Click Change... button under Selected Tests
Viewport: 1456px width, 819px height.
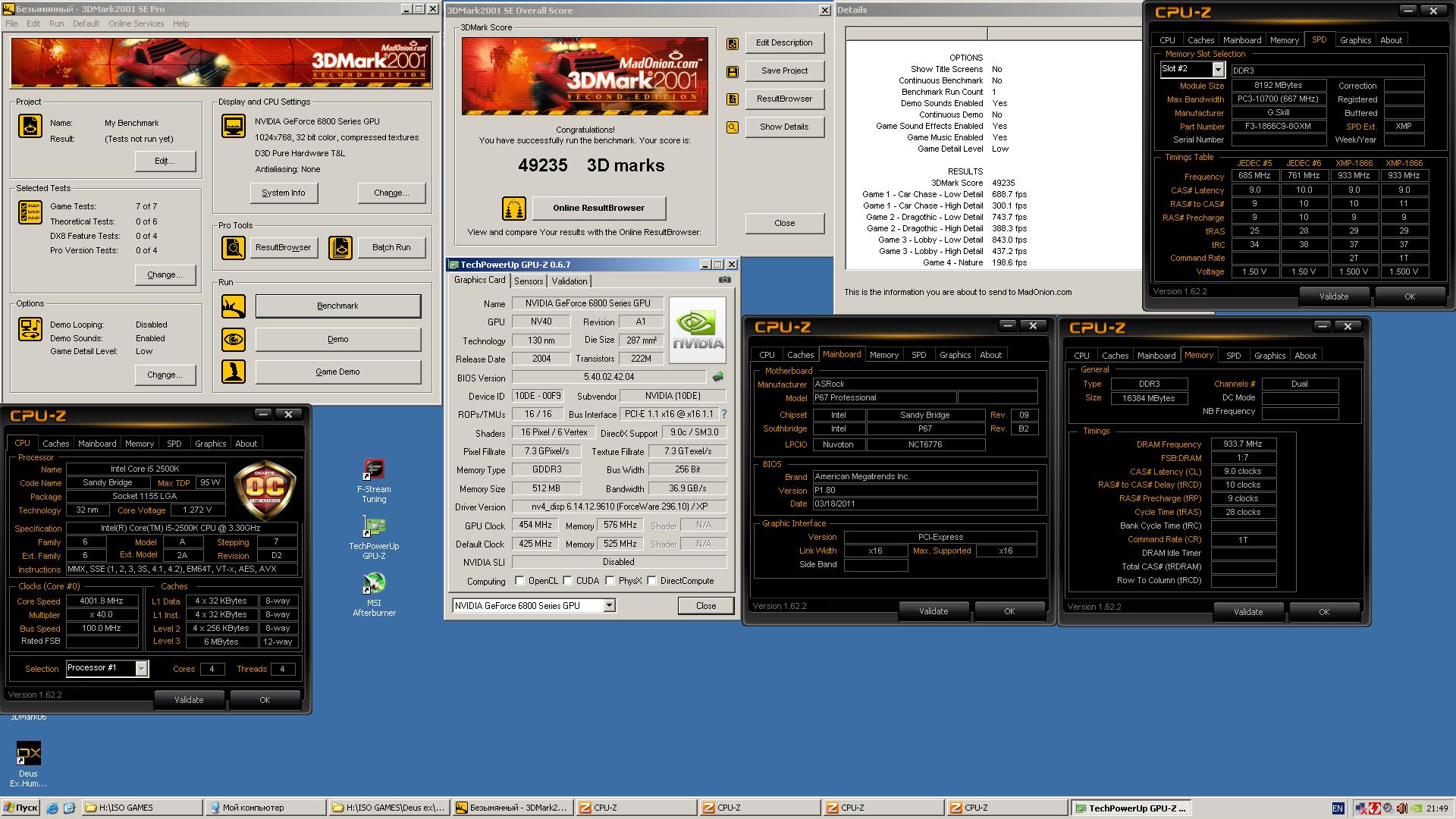(165, 275)
